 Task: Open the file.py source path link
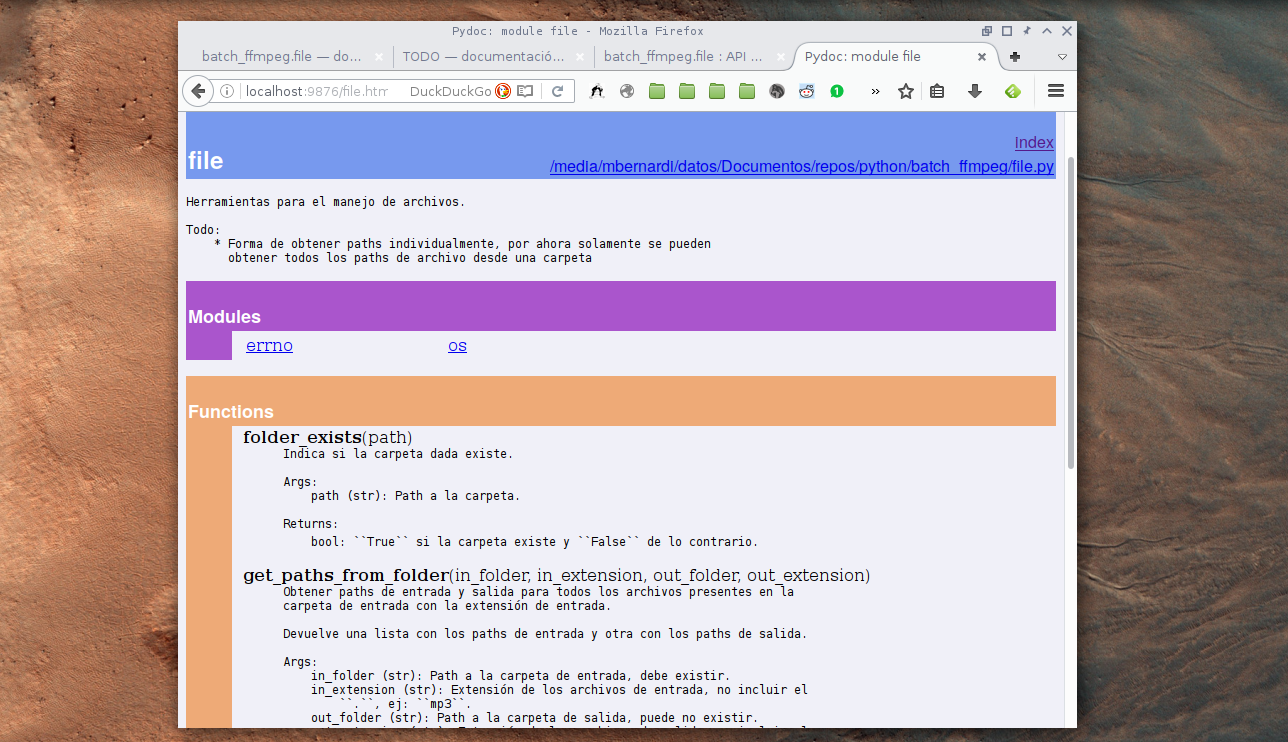tap(802, 167)
